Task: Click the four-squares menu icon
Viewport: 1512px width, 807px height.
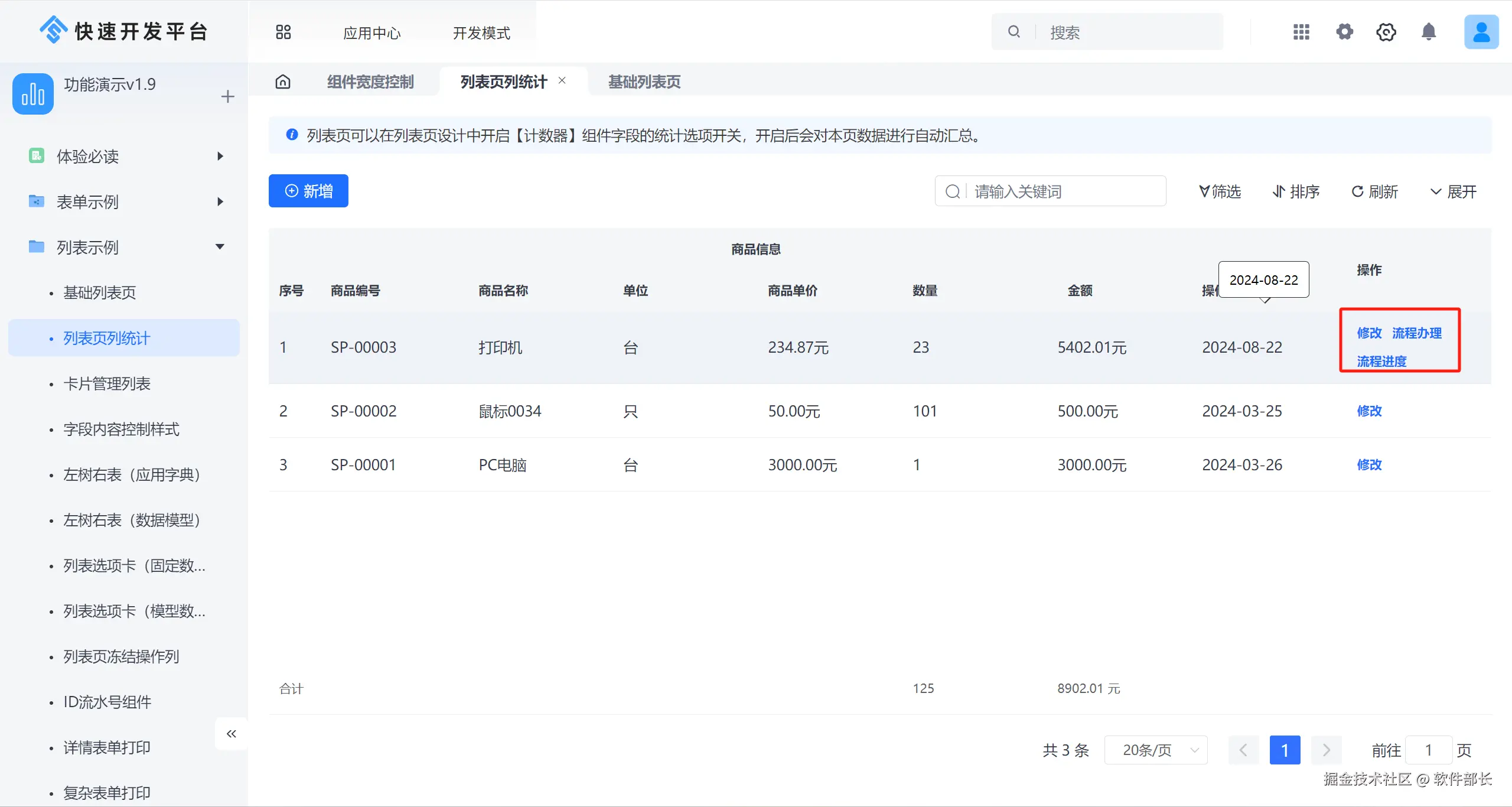Action: click(x=283, y=32)
